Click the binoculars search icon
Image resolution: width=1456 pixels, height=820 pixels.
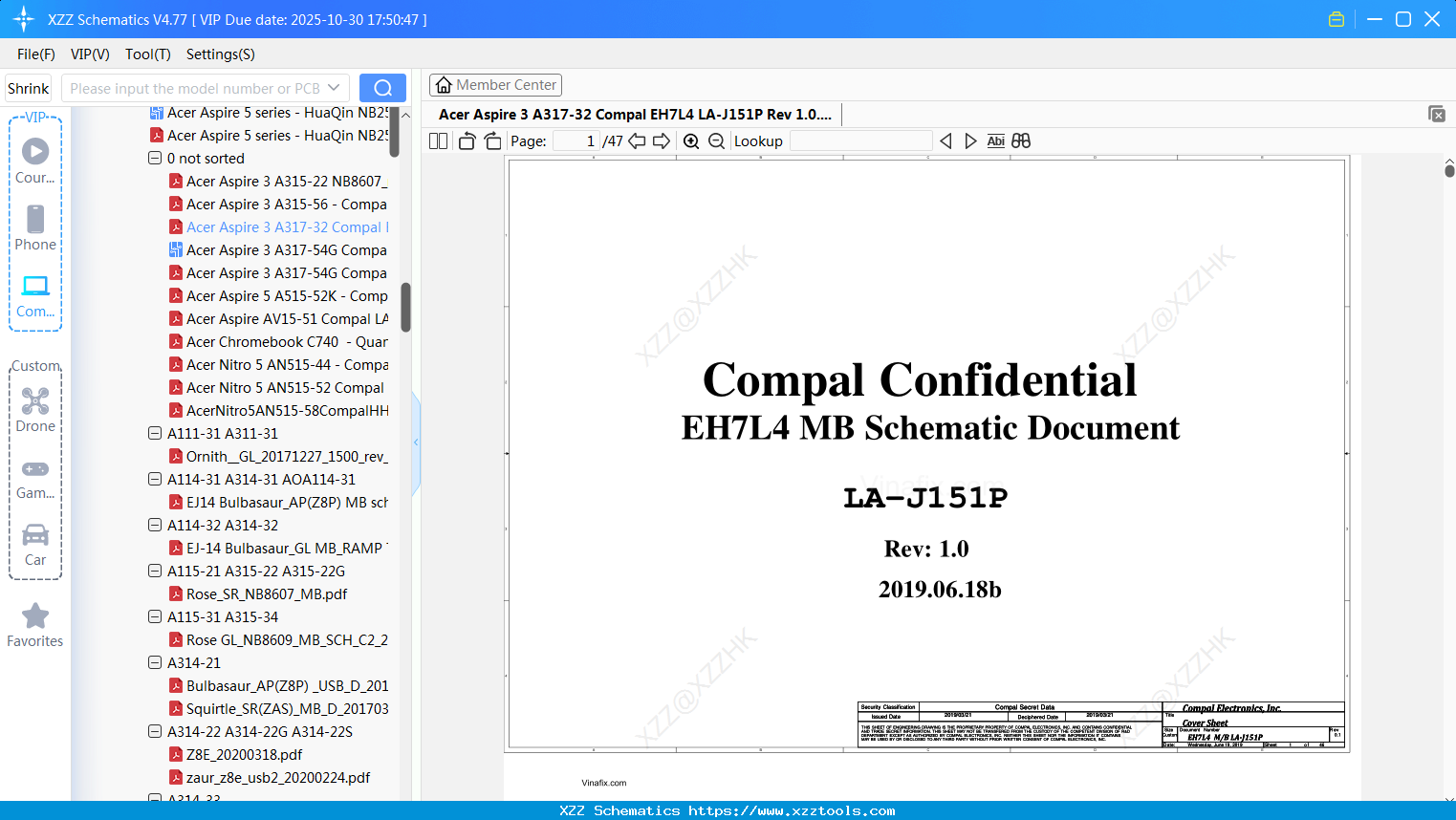pyautogui.click(x=1021, y=141)
